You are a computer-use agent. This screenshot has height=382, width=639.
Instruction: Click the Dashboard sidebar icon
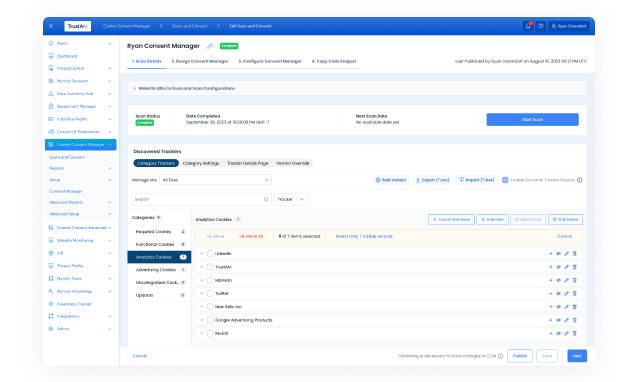click(x=51, y=56)
